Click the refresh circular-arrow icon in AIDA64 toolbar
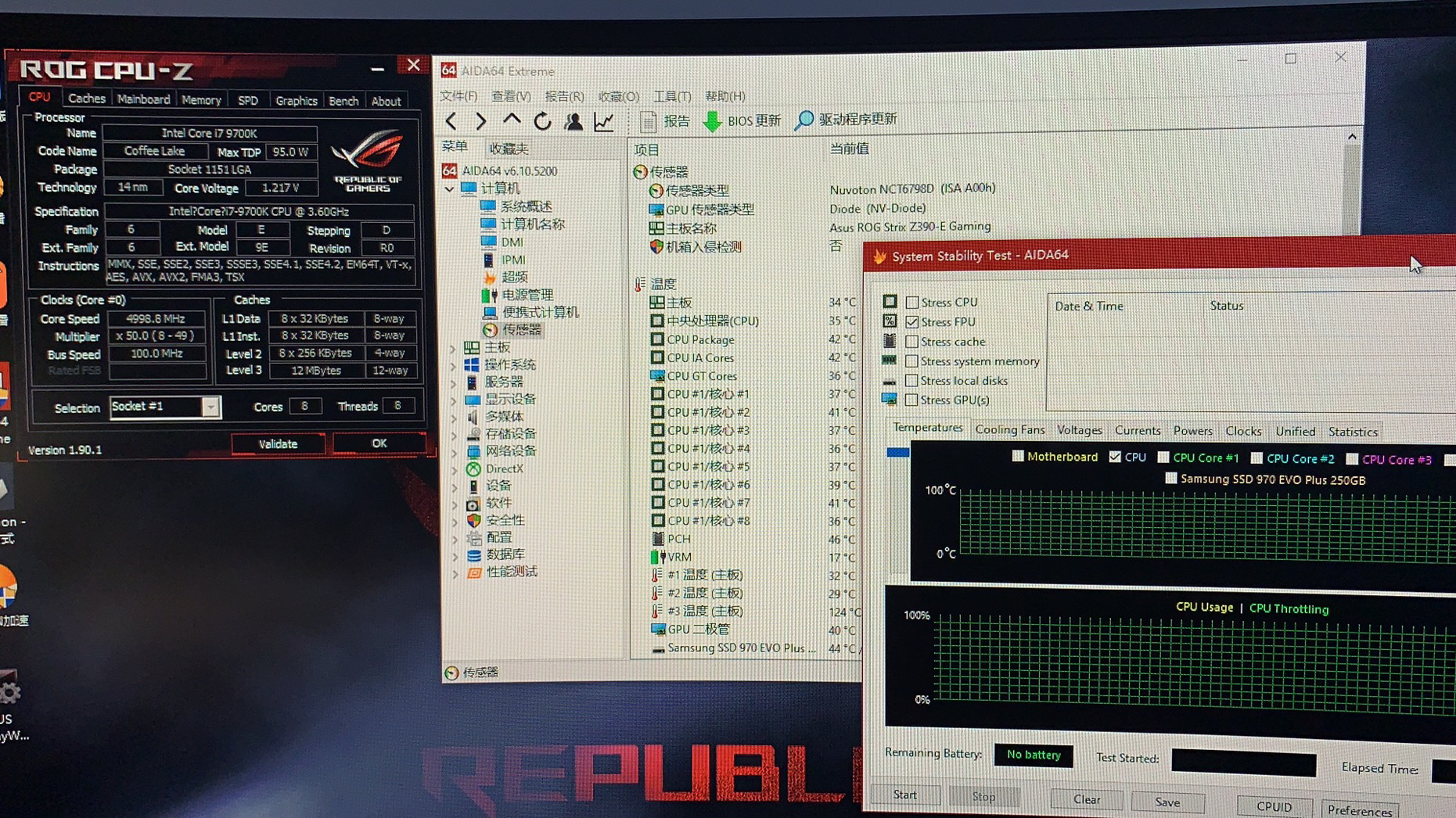Image resolution: width=1456 pixels, height=818 pixels. pos(542,120)
